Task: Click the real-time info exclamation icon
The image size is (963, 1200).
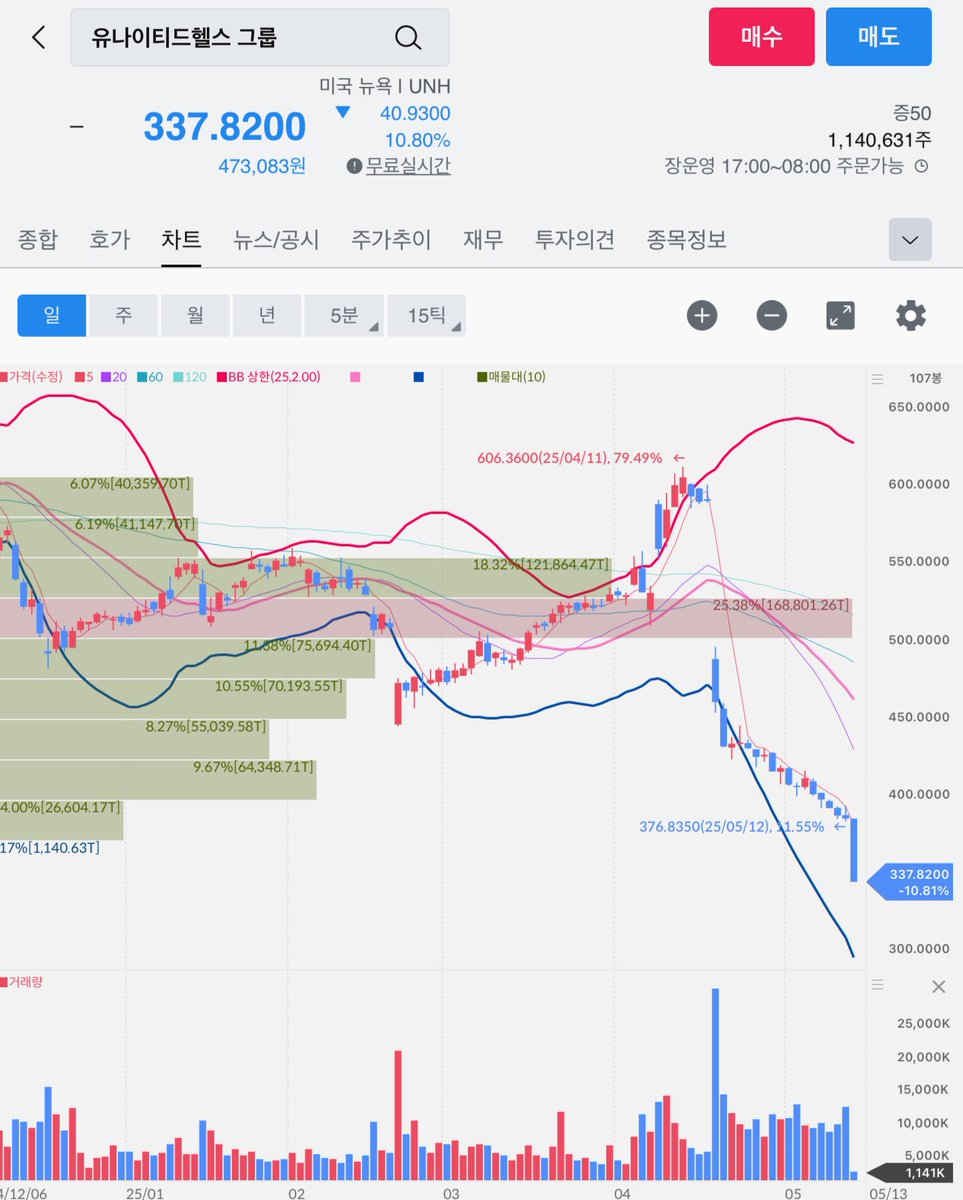Action: pyautogui.click(x=354, y=166)
